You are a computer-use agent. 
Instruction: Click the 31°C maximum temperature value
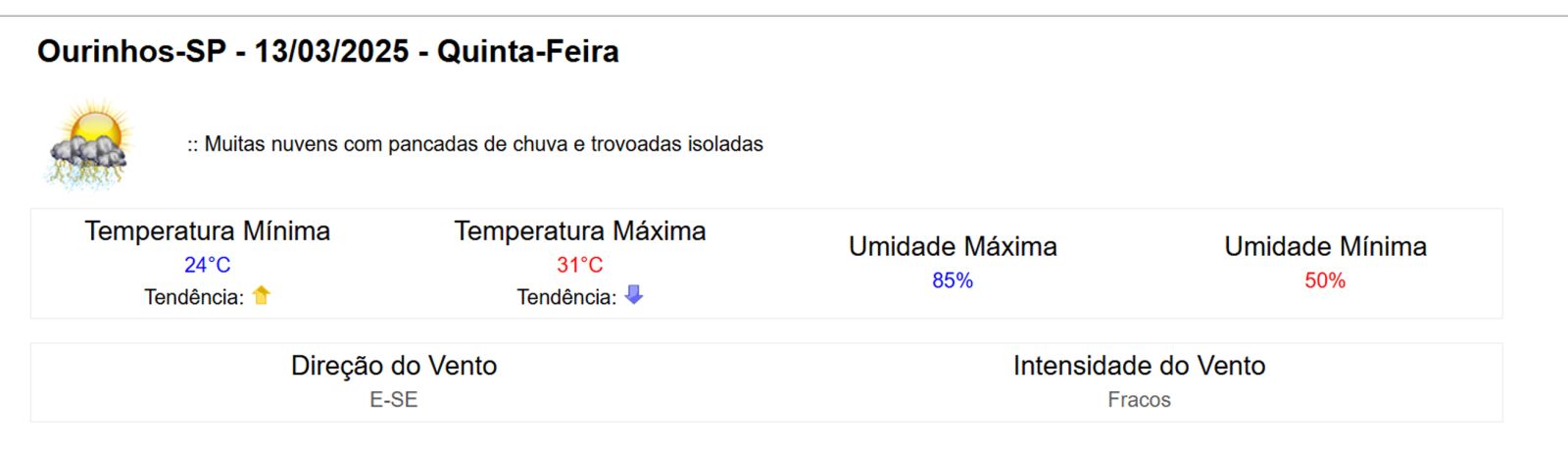click(579, 265)
